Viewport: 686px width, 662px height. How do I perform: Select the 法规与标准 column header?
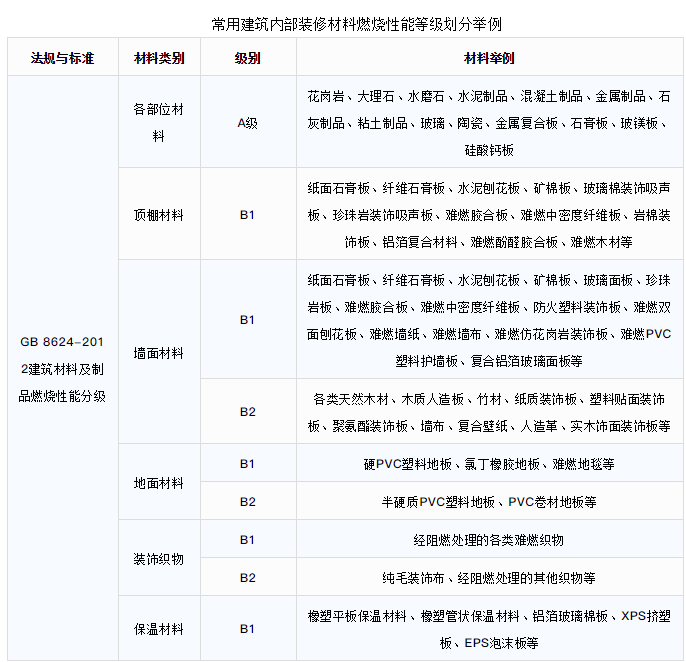coord(62,59)
